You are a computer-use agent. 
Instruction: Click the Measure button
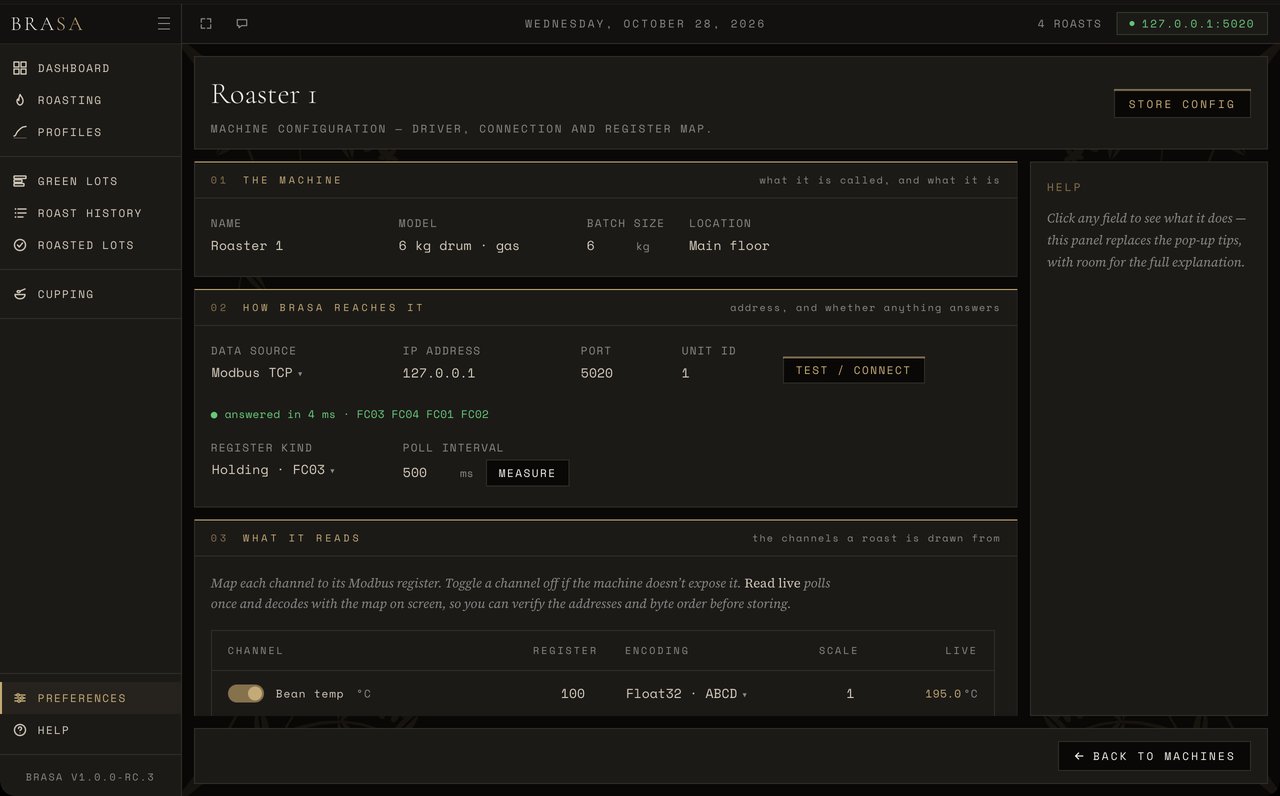click(x=527, y=473)
